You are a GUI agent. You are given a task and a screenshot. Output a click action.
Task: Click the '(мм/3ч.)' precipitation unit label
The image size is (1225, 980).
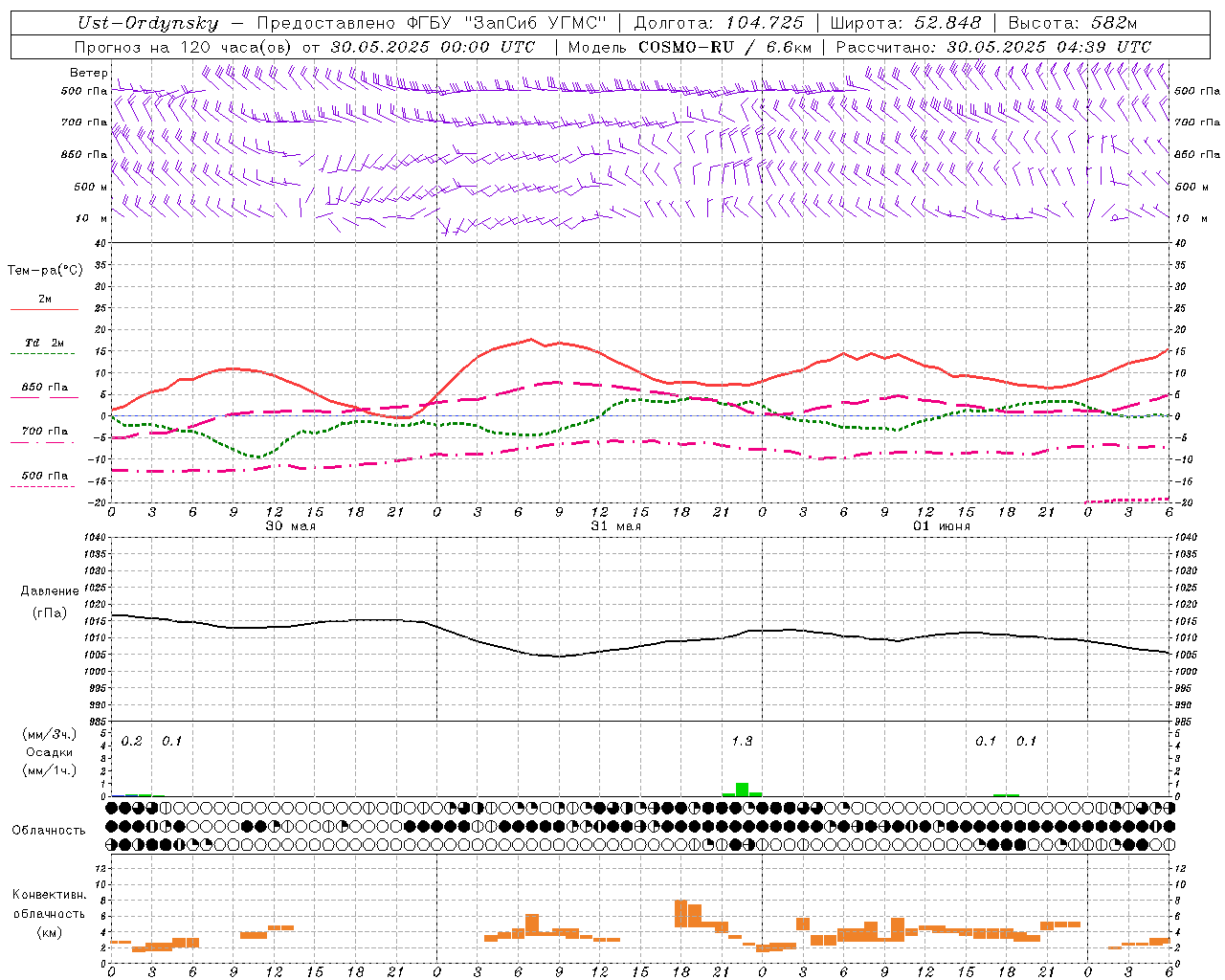tap(49, 735)
